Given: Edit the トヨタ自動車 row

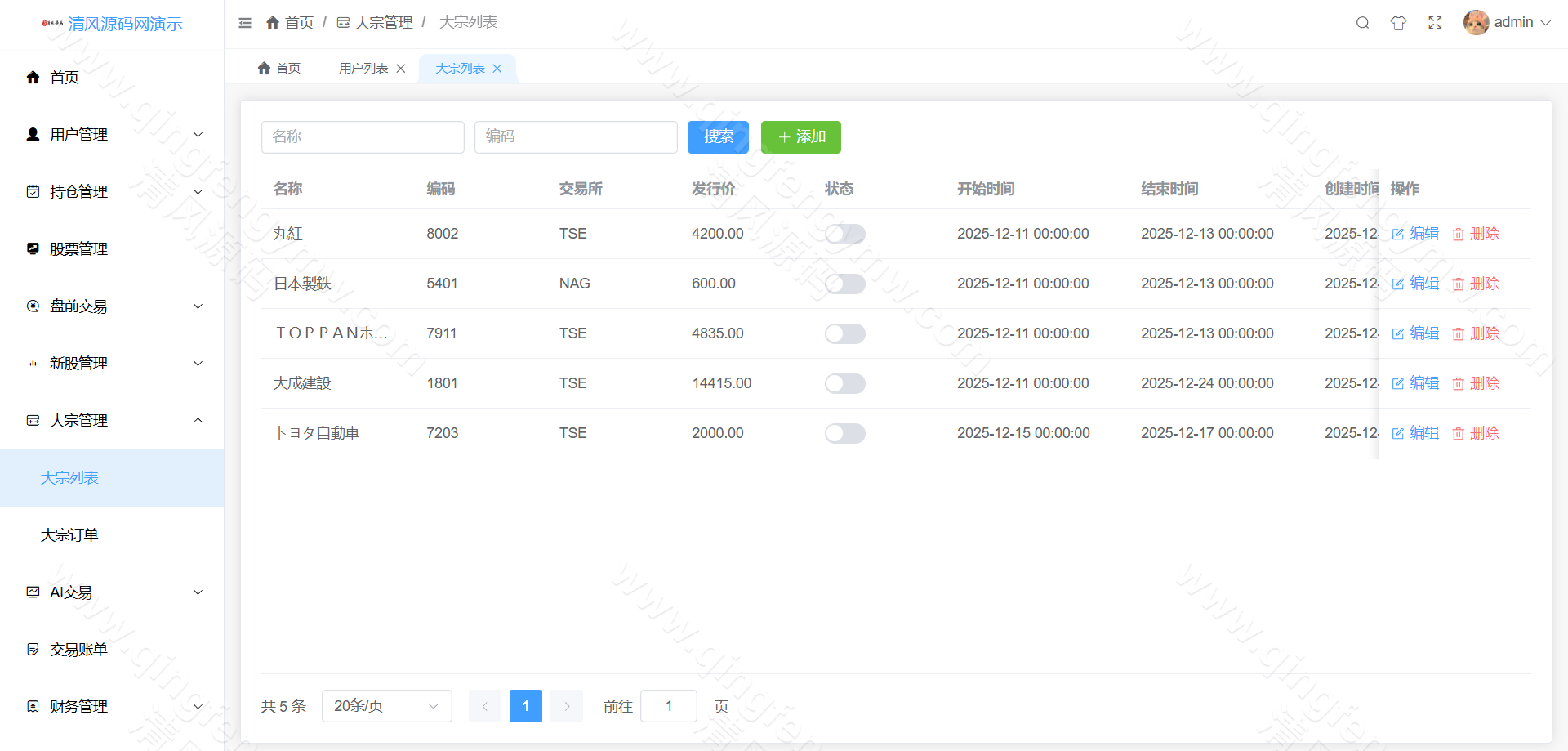Looking at the screenshot, I should click(x=1415, y=434).
